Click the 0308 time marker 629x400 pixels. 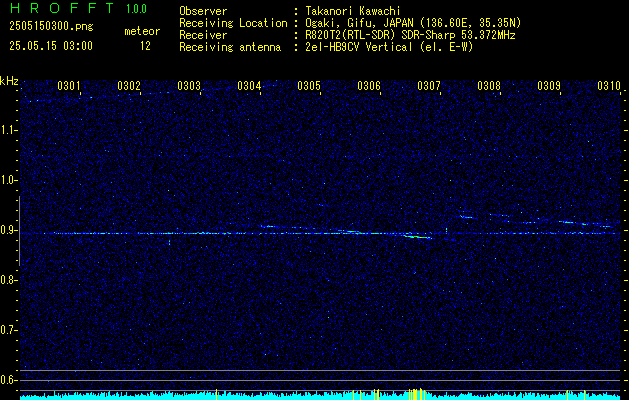tap(489, 86)
